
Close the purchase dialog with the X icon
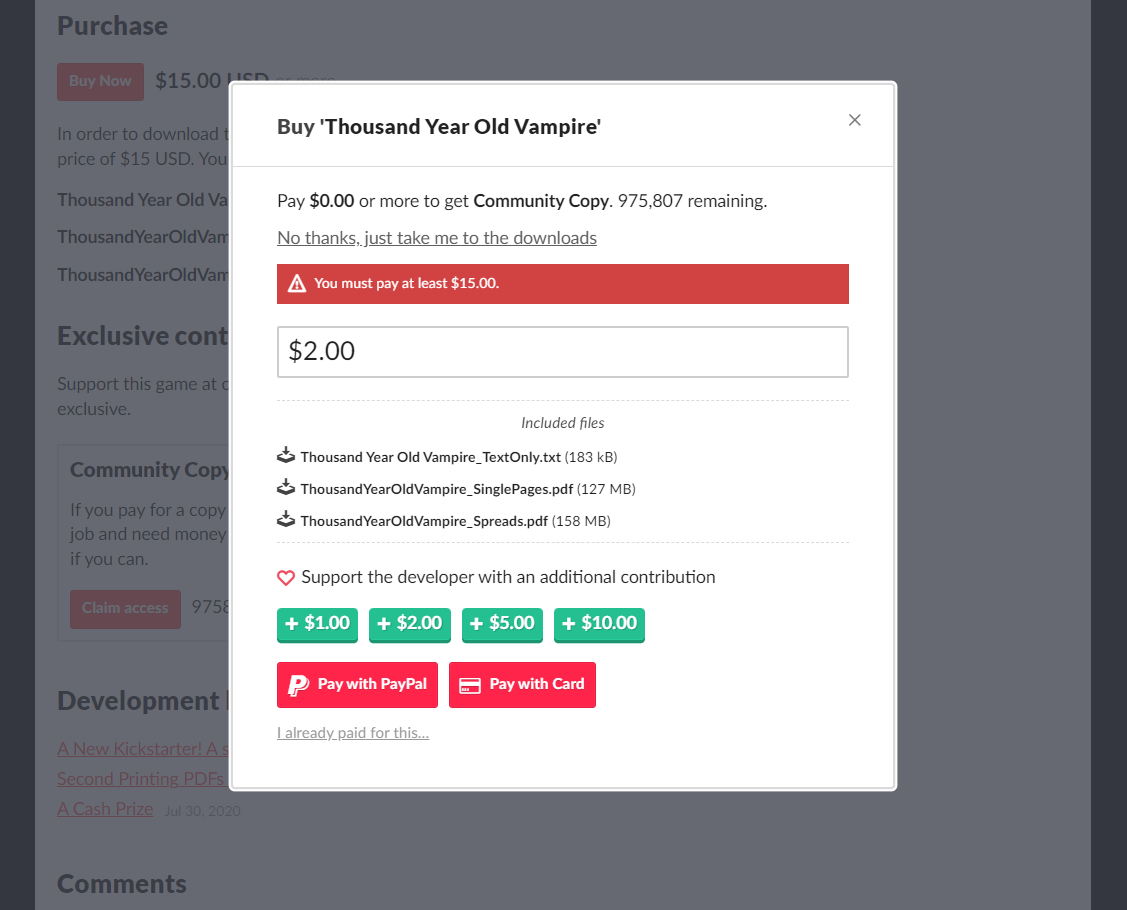coord(854,120)
